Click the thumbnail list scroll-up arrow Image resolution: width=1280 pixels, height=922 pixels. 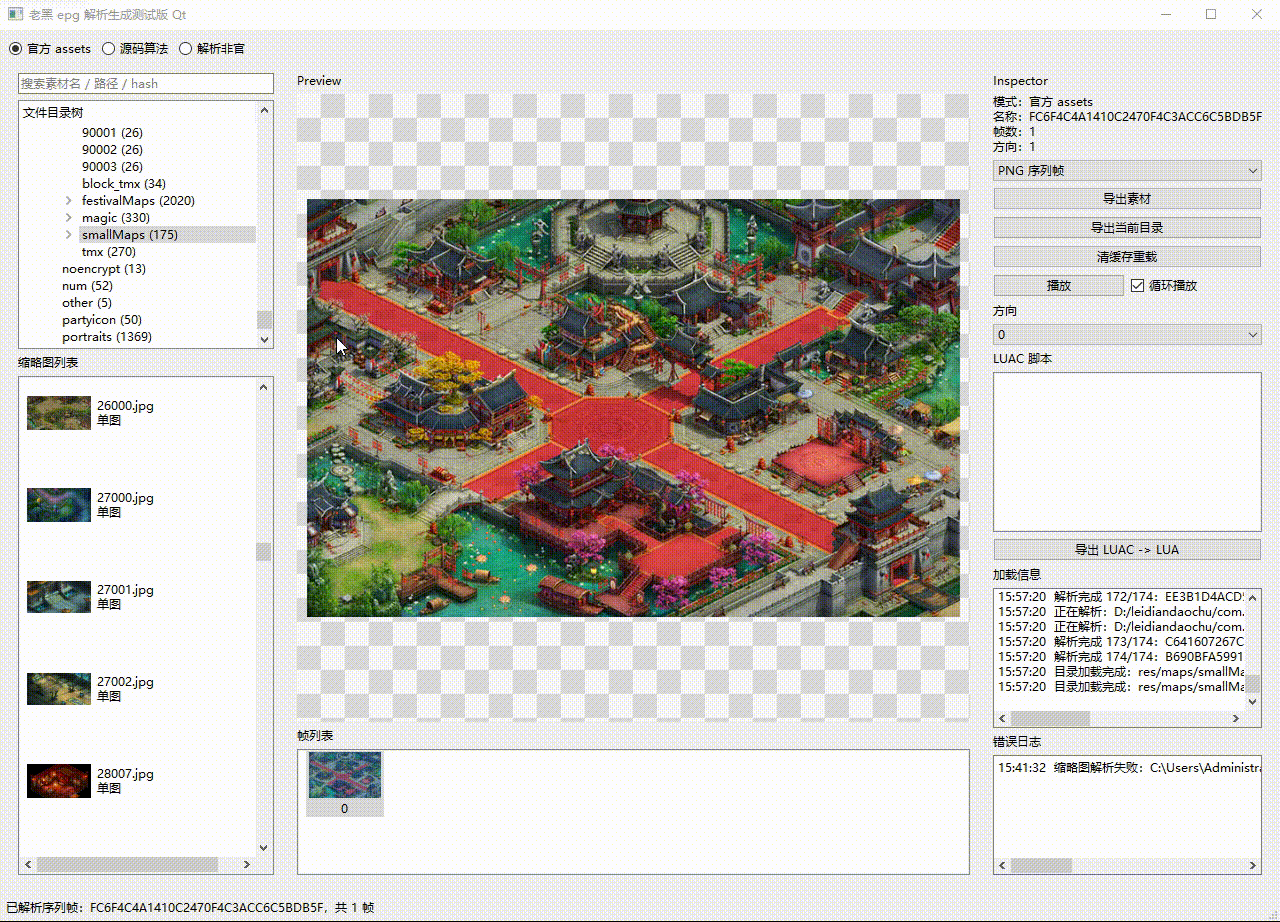(264, 387)
